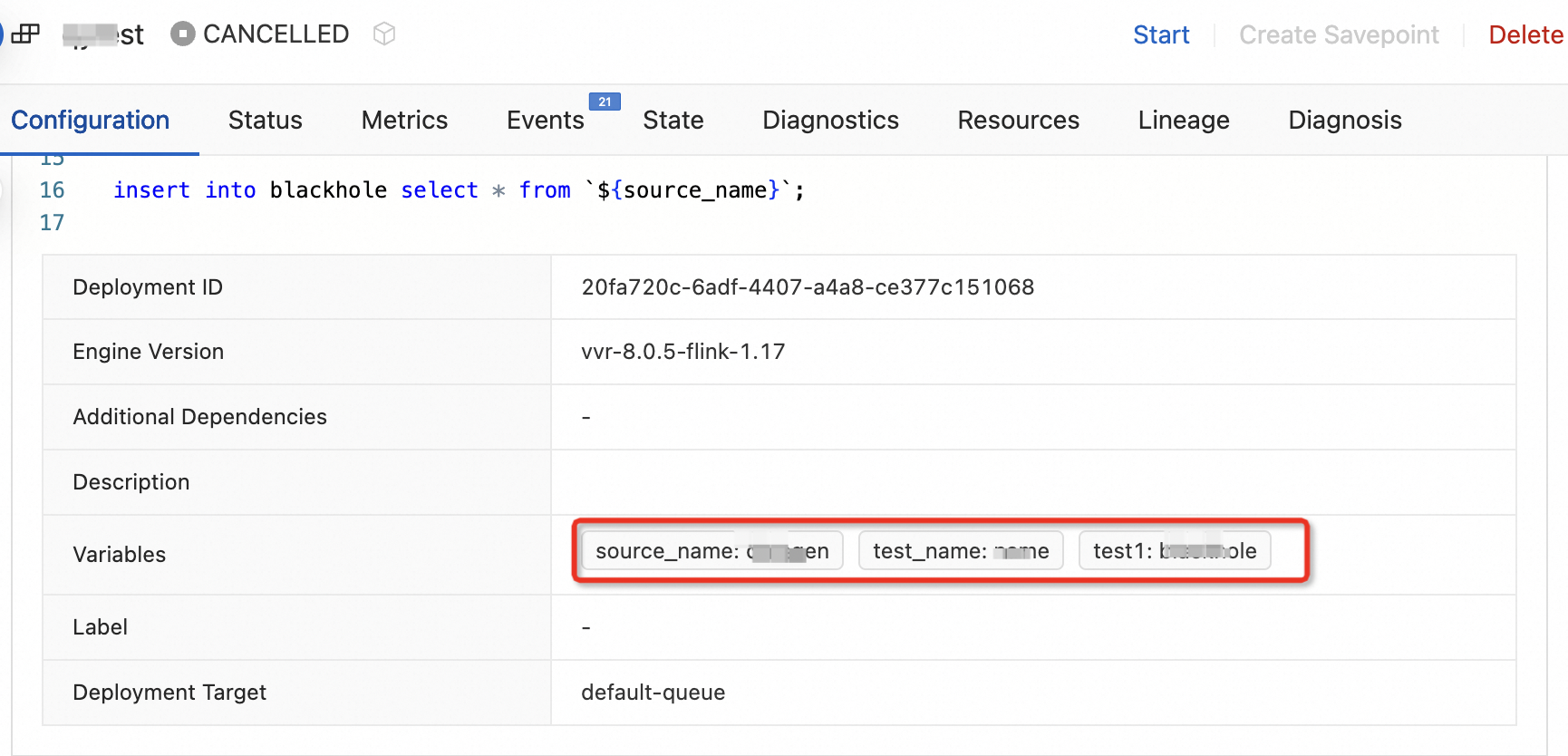
Task: Click the engine version vvr-8.0.5-flink-1.17
Action: point(683,352)
